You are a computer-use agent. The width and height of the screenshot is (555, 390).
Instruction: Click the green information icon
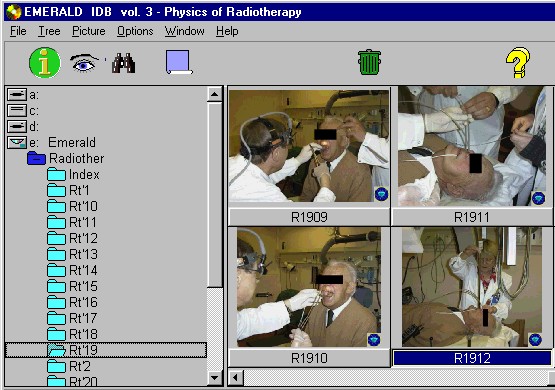(45, 63)
